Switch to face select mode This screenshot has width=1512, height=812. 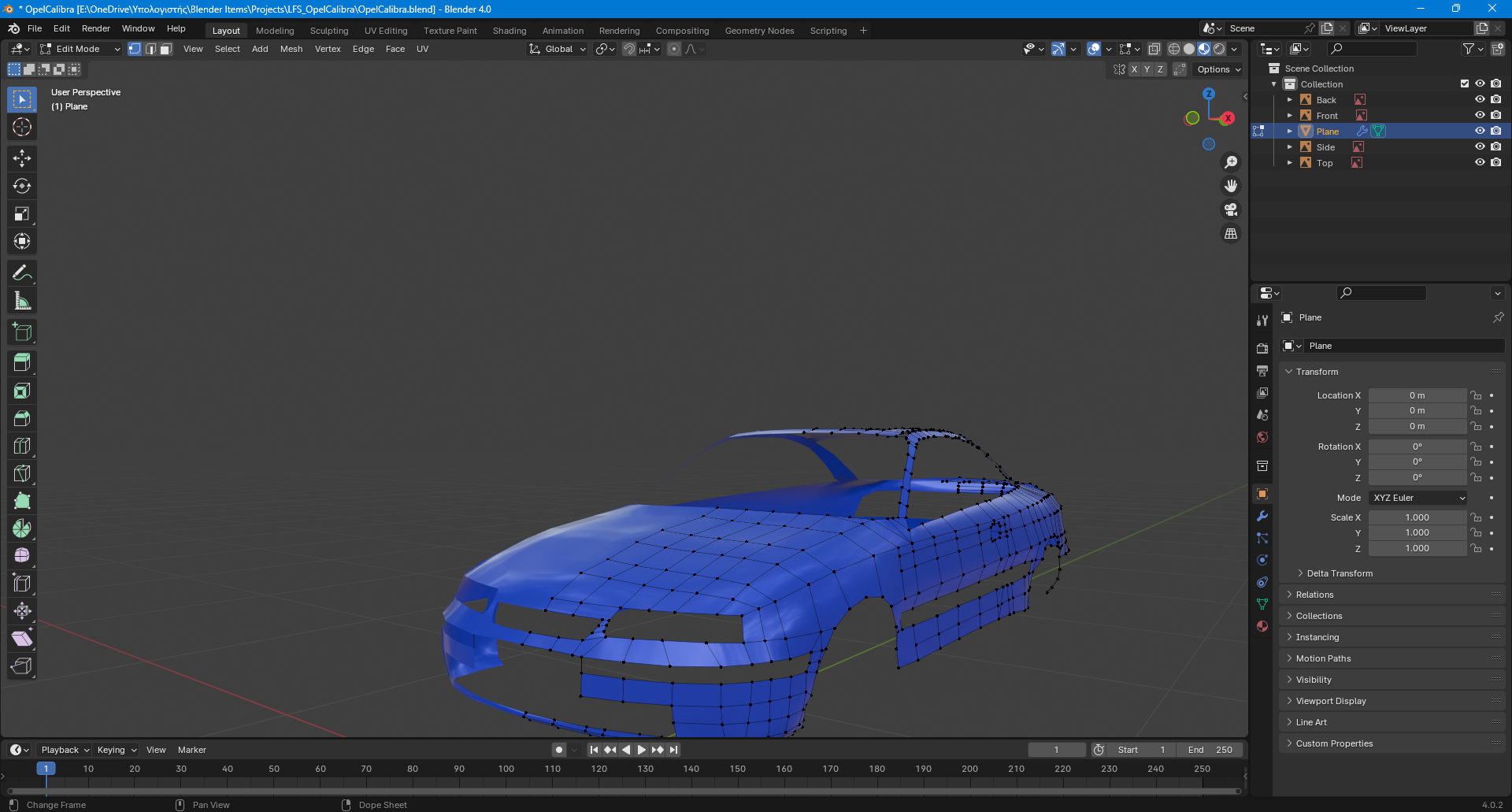tap(165, 49)
